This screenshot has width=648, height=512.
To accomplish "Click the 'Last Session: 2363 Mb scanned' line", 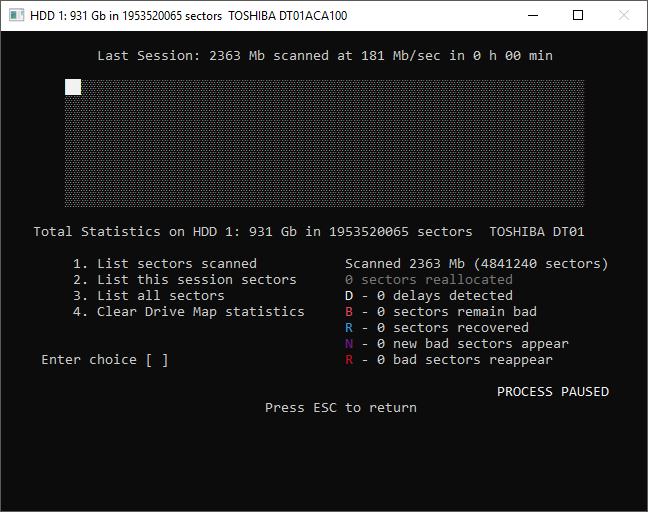I will 325,56.
